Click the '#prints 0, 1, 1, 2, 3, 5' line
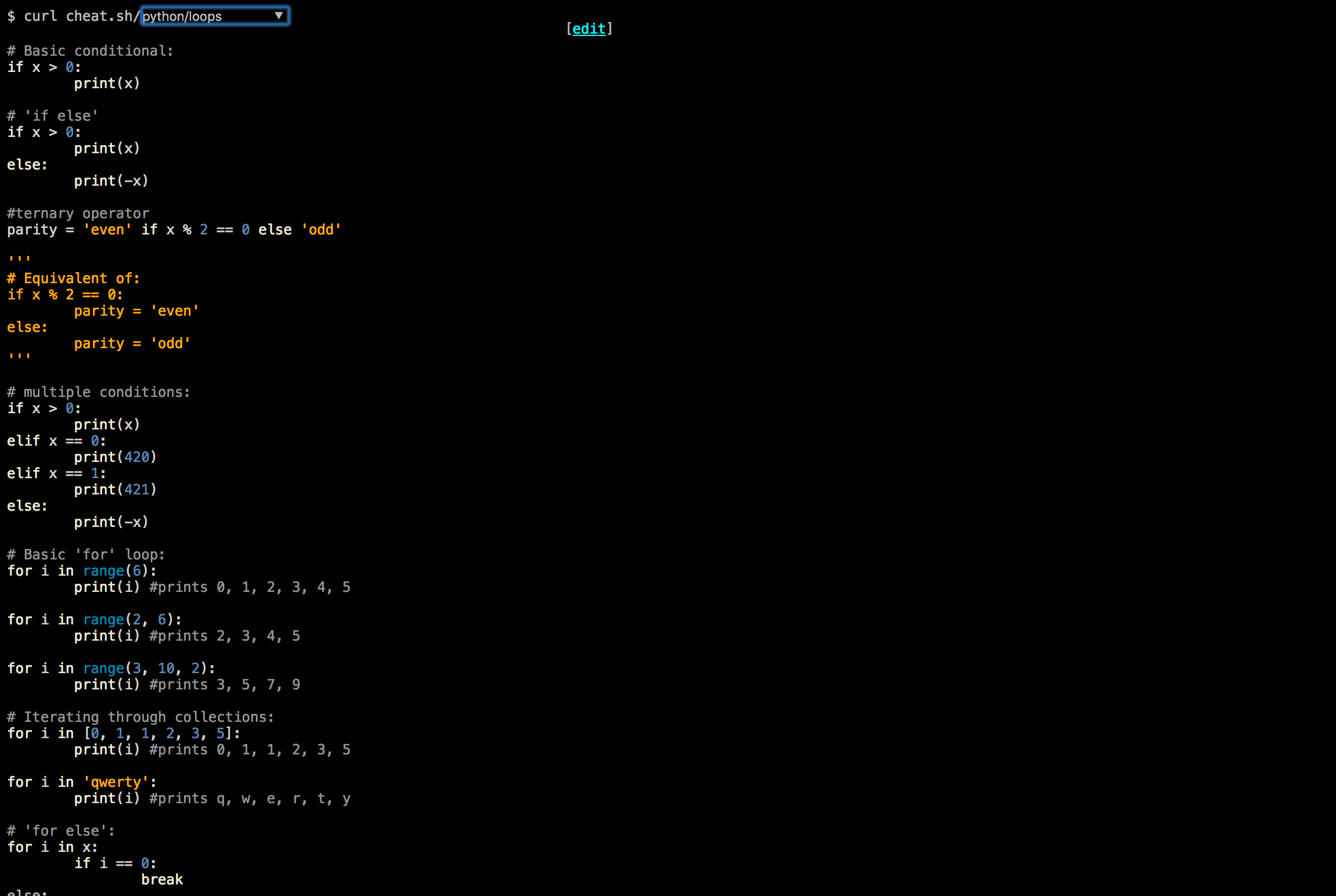Viewport: 1336px width, 896px height. (212, 750)
